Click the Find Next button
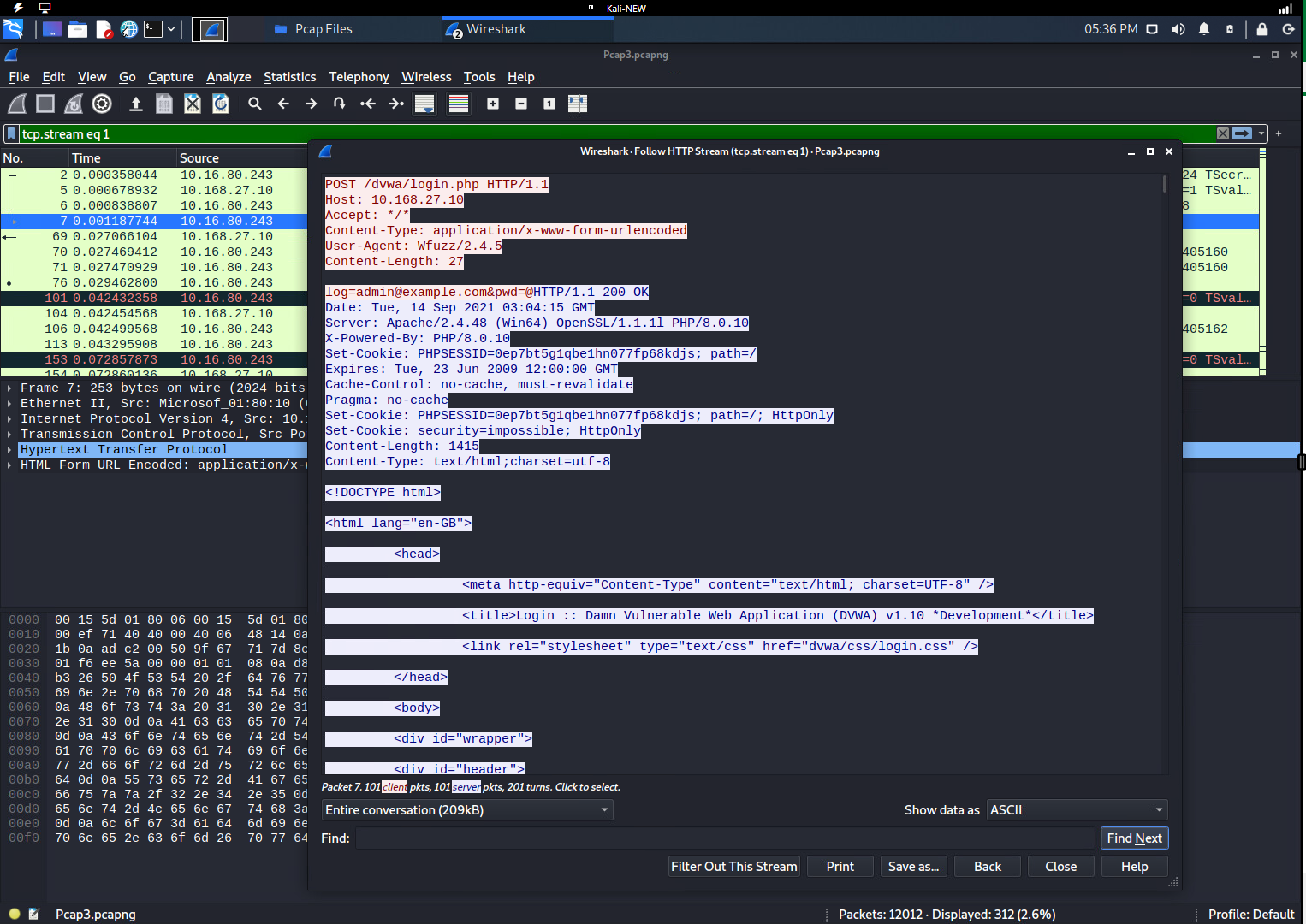This screenshot has width=1306, height=924. pyautogui.click(x=1134, y=838)
